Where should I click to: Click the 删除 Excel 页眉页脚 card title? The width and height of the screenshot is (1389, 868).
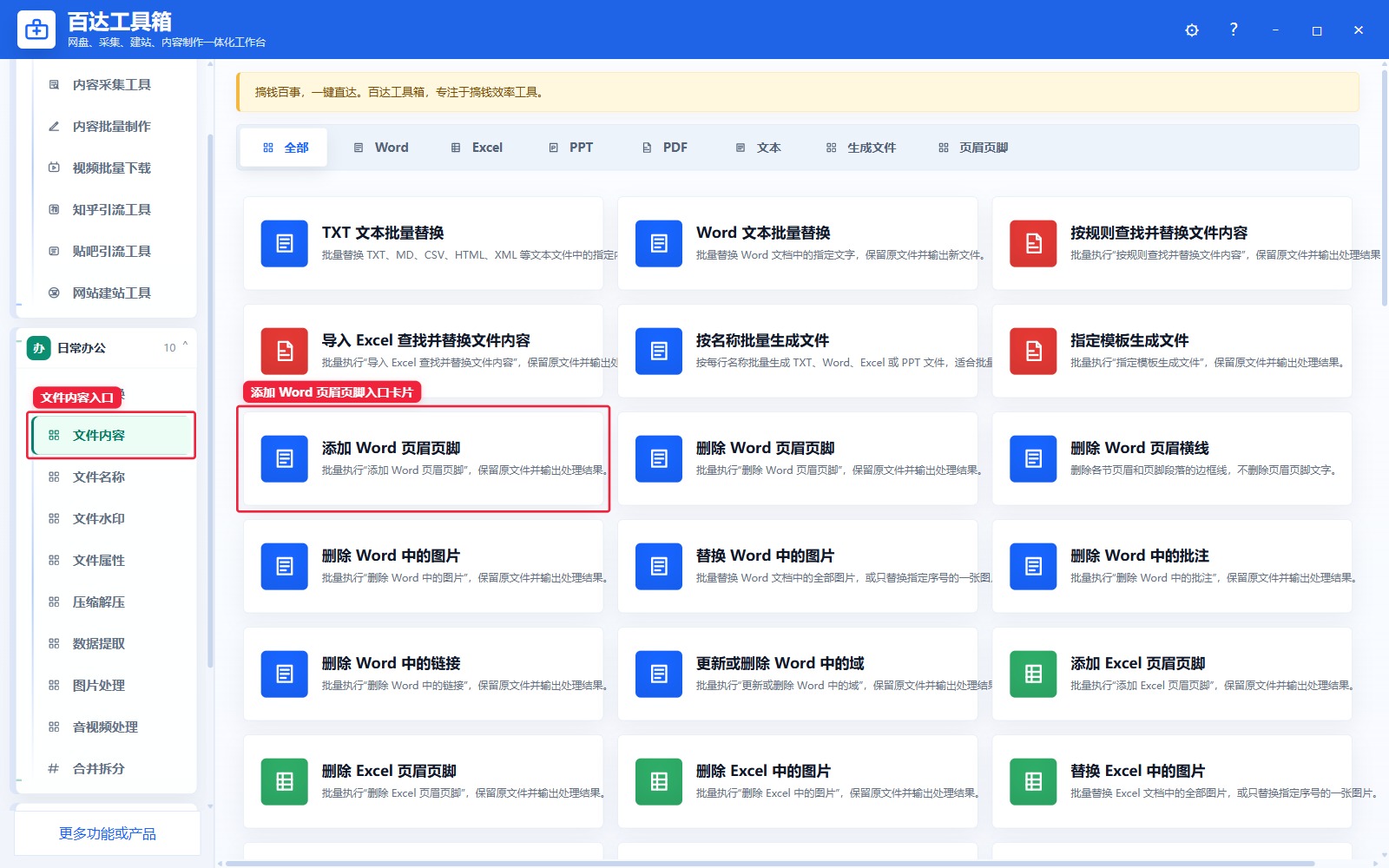[390, 771]
